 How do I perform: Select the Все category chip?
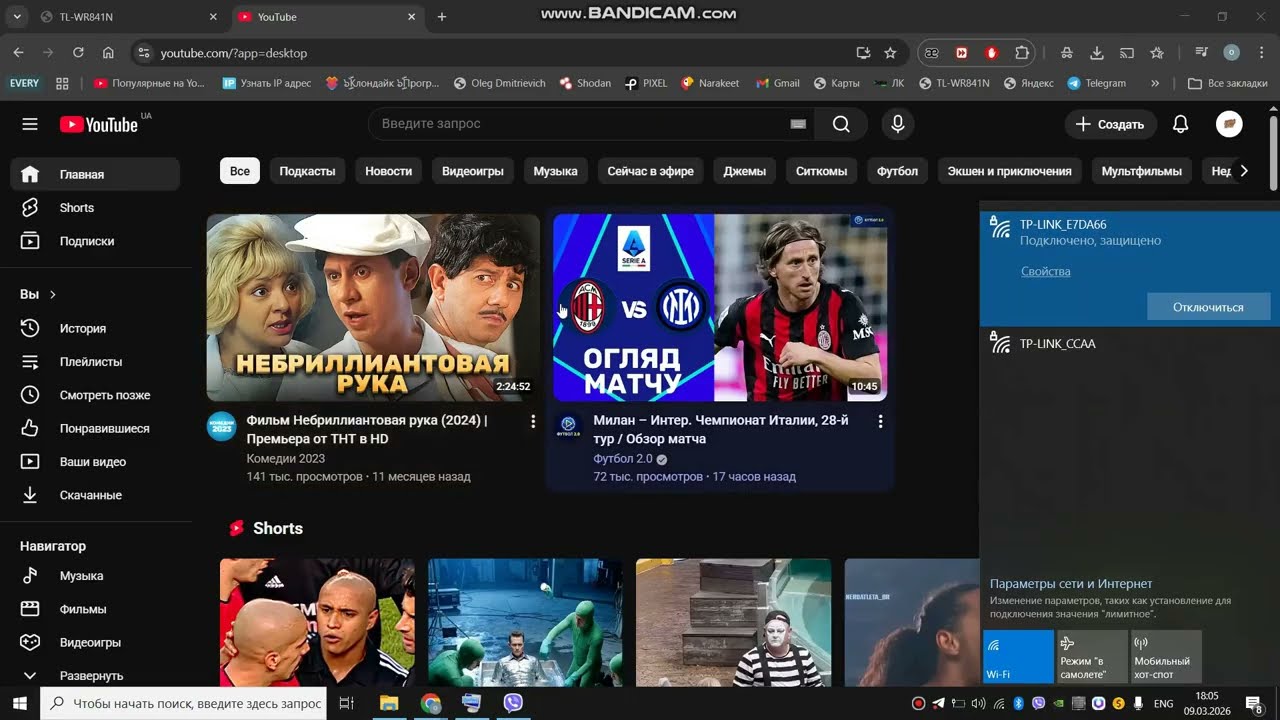click(240, 171)
